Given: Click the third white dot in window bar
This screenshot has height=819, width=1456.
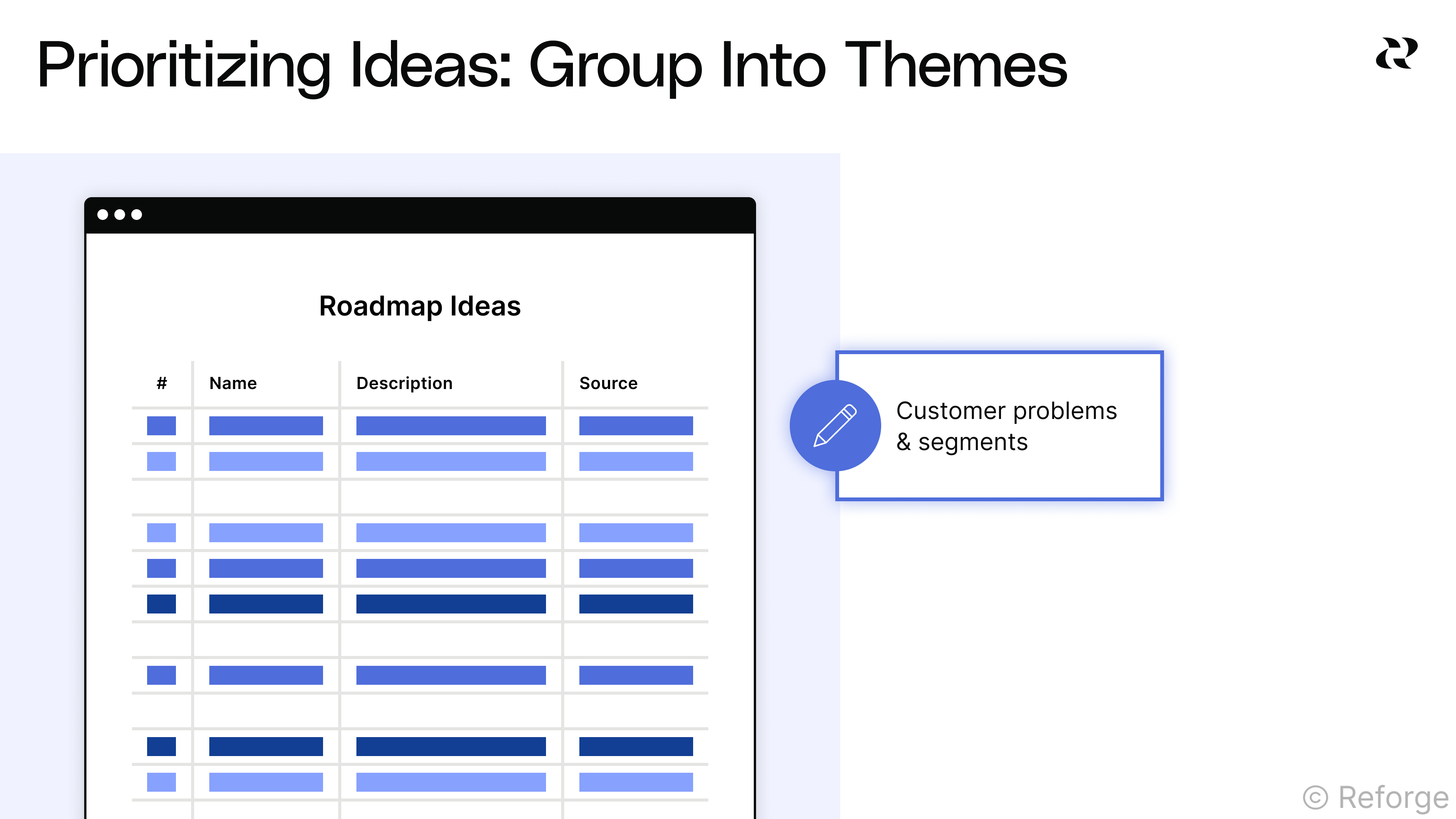Looking at the screenshot, I should click(x=137, y=215).
